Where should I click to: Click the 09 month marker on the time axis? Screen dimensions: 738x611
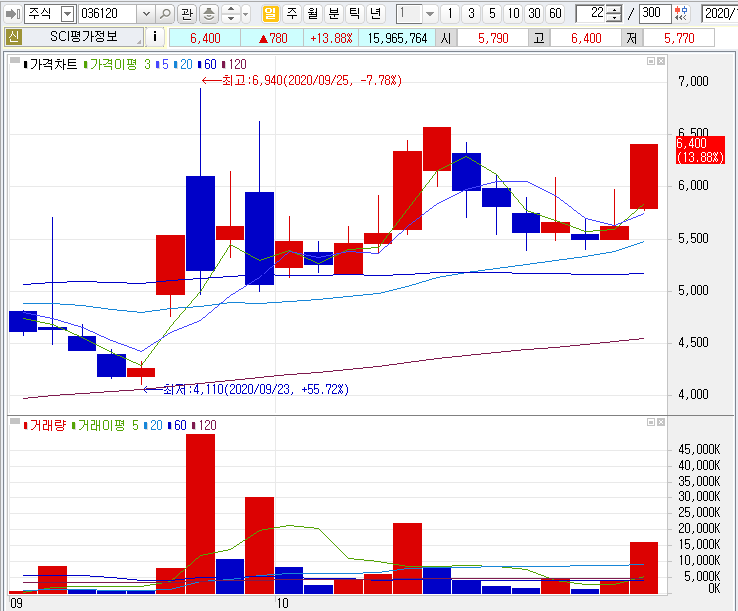pyautogui.click(x=16, y=603)
